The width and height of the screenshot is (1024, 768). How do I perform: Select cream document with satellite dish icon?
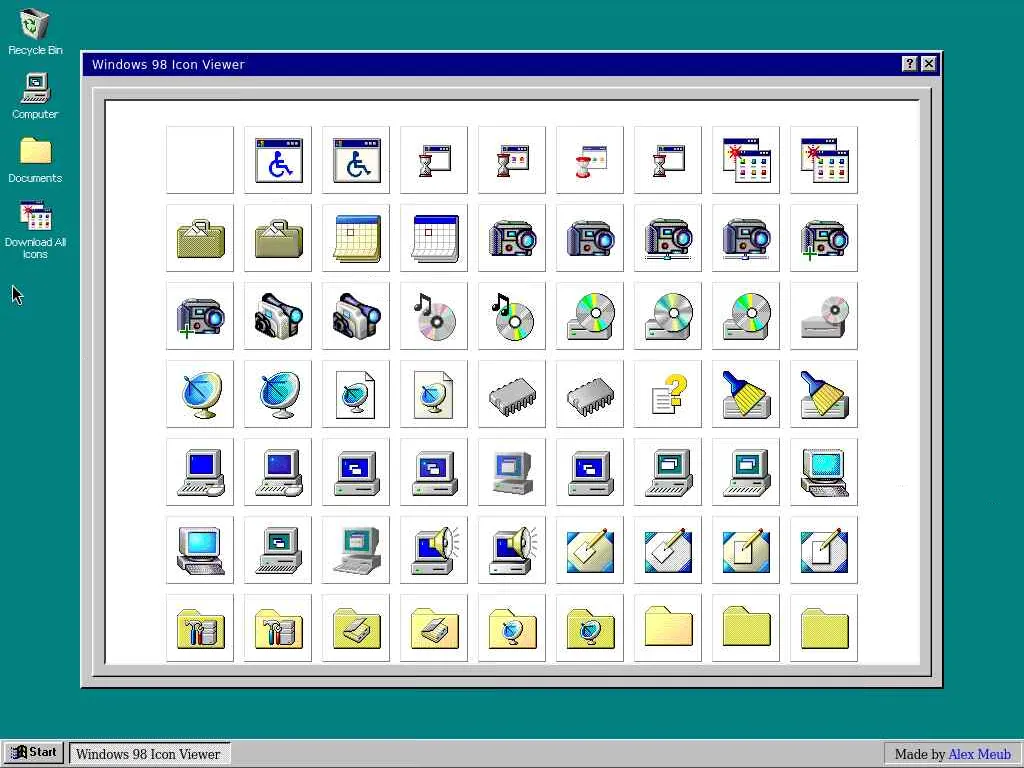pos(434,394)
